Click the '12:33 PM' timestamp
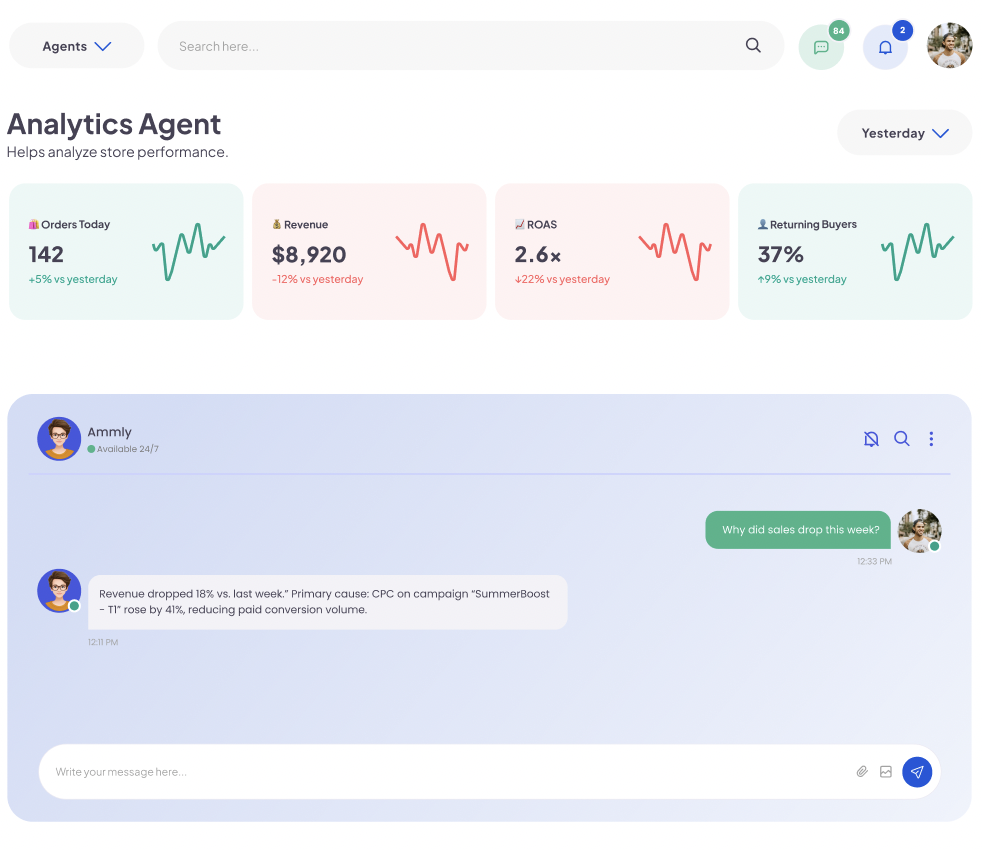Screen dimensions: 982x850 874,561
